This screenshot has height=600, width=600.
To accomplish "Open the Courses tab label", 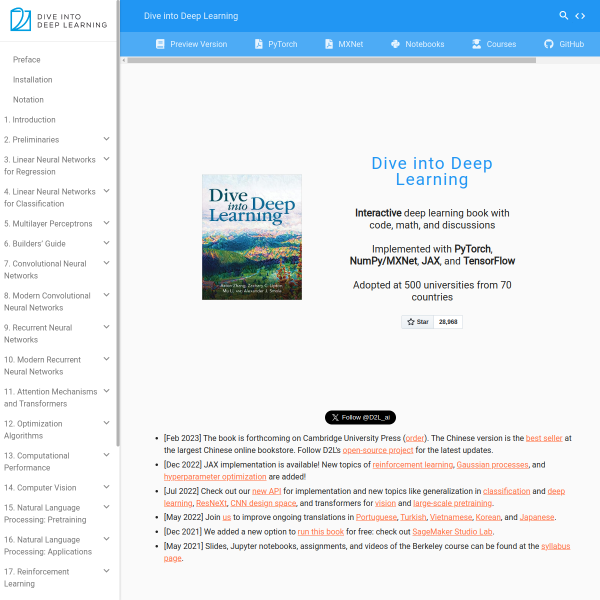I will pos(501,44).
